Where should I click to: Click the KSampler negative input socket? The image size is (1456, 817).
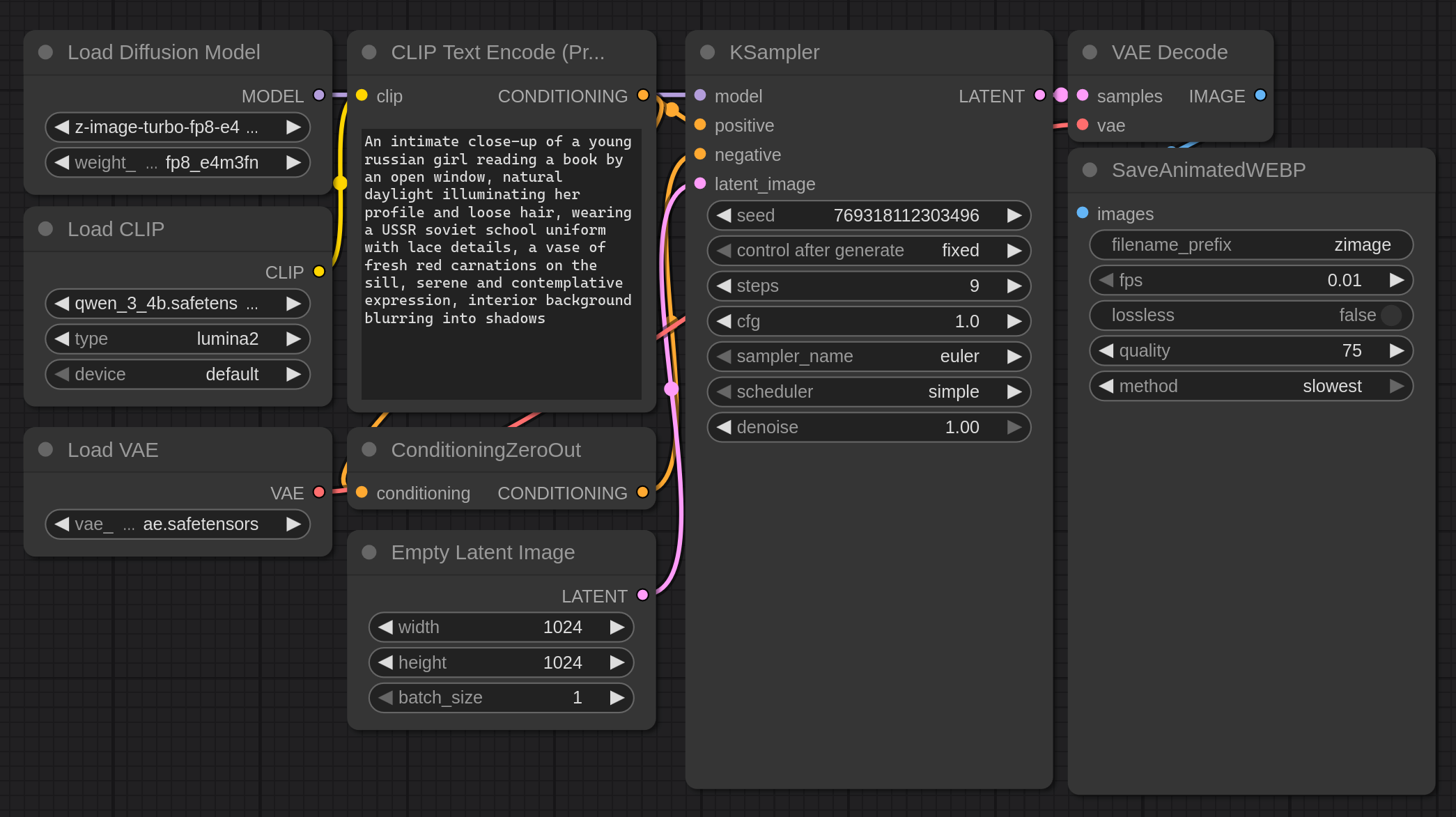click(x=700, y=155)
